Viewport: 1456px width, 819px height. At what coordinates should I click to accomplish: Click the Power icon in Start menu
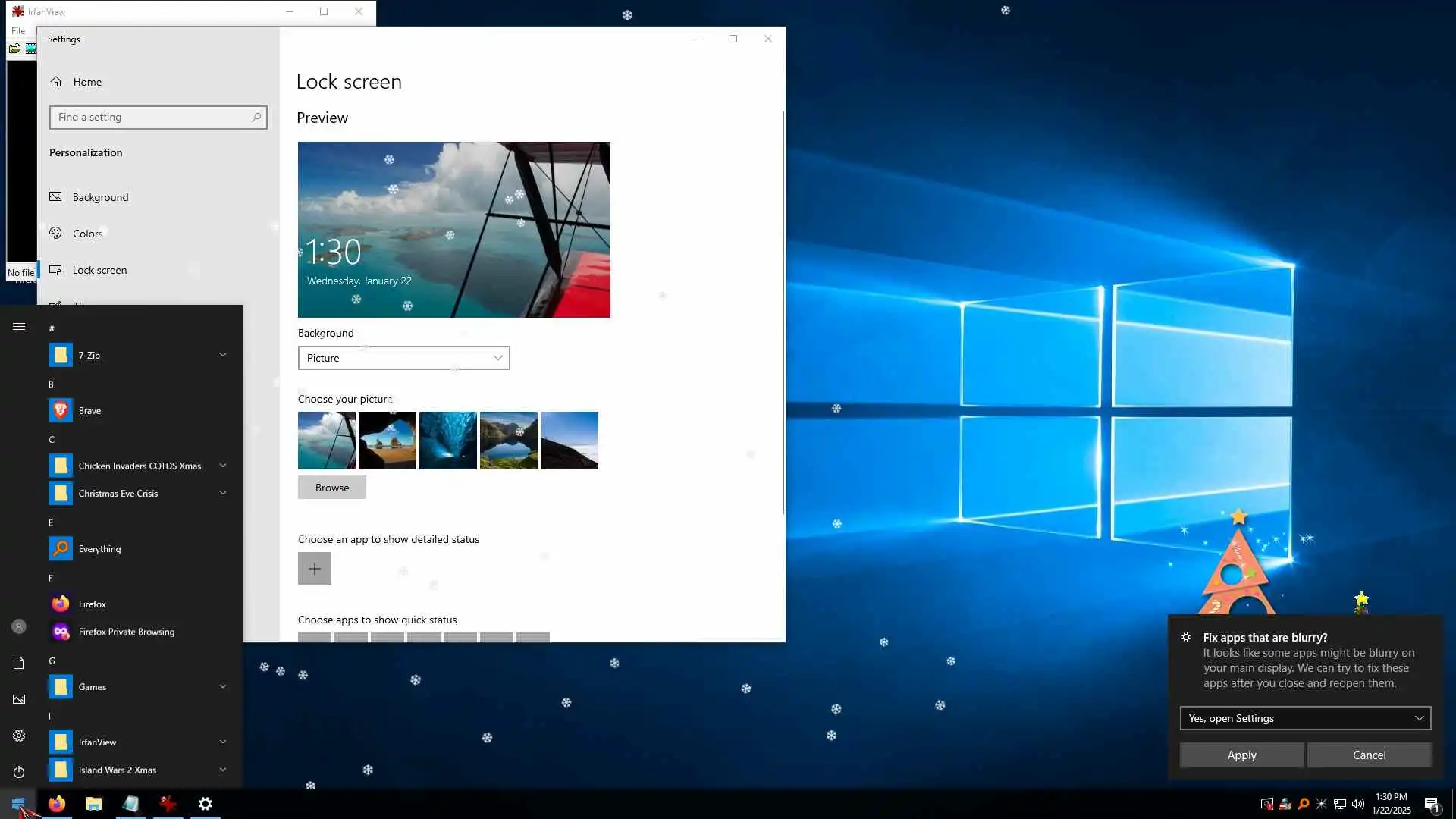tap(19, 772)
